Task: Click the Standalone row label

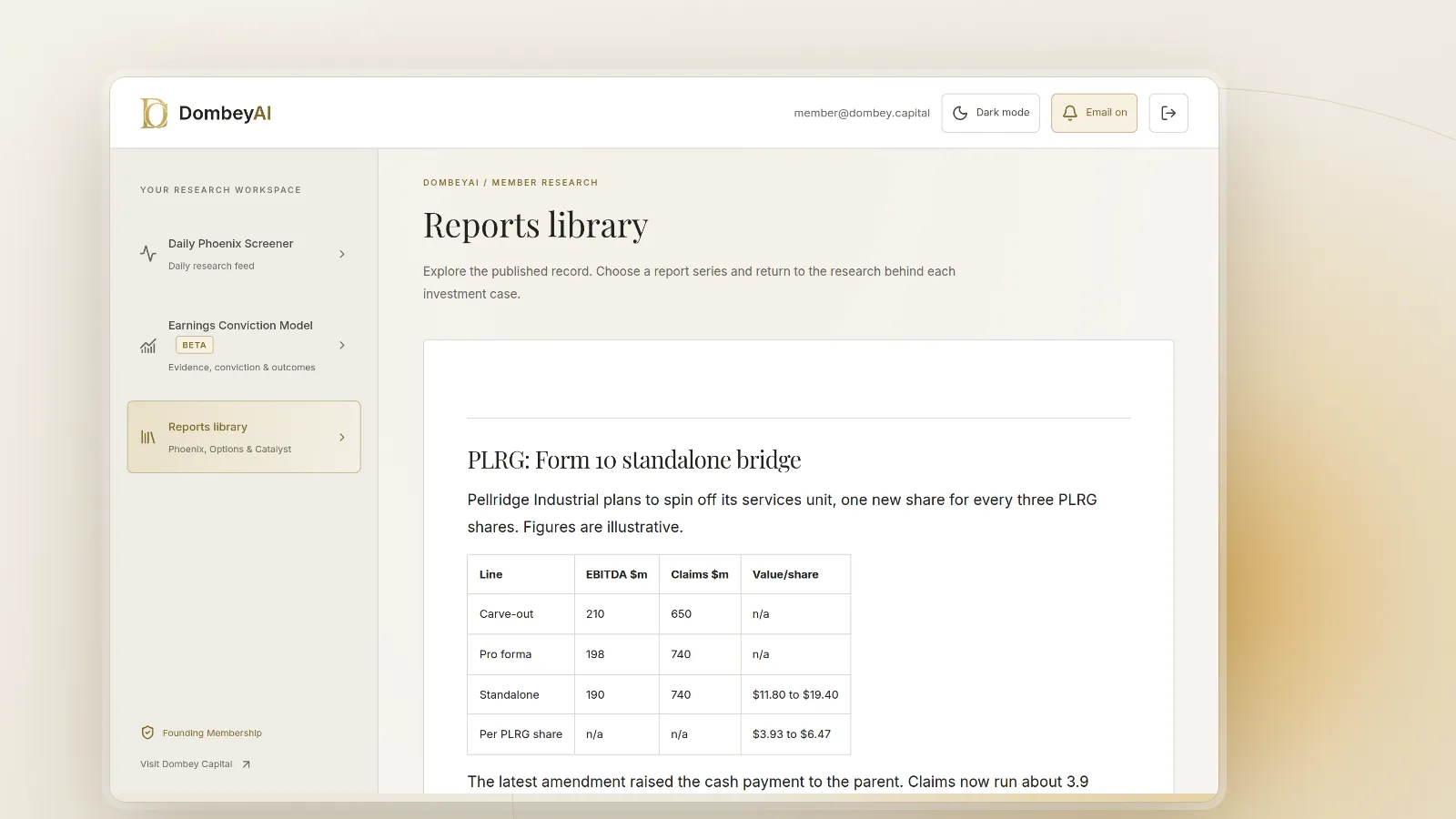Action: pos(510,694)
